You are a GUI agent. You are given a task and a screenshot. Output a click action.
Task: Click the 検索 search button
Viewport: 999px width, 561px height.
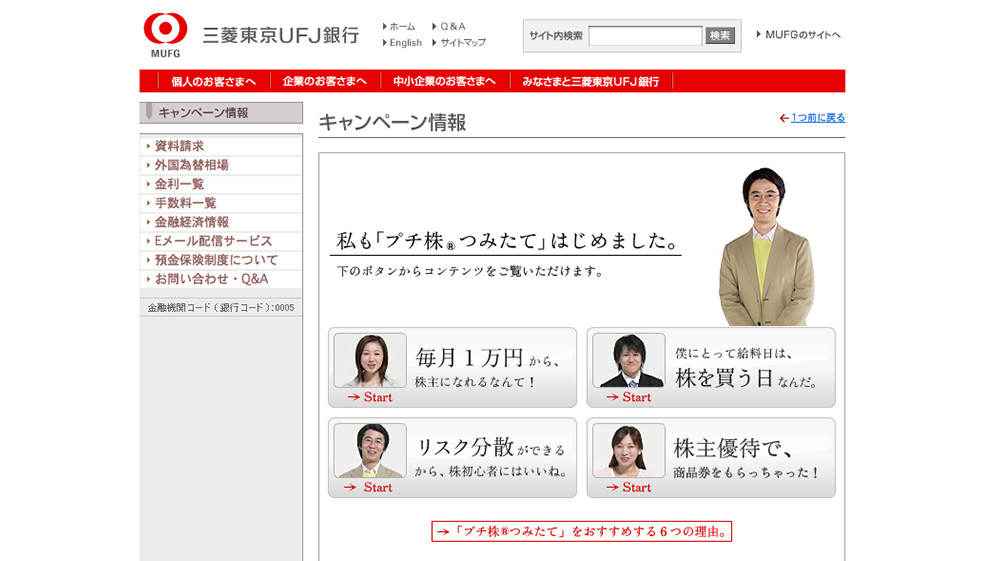click(x=720, y=36)
